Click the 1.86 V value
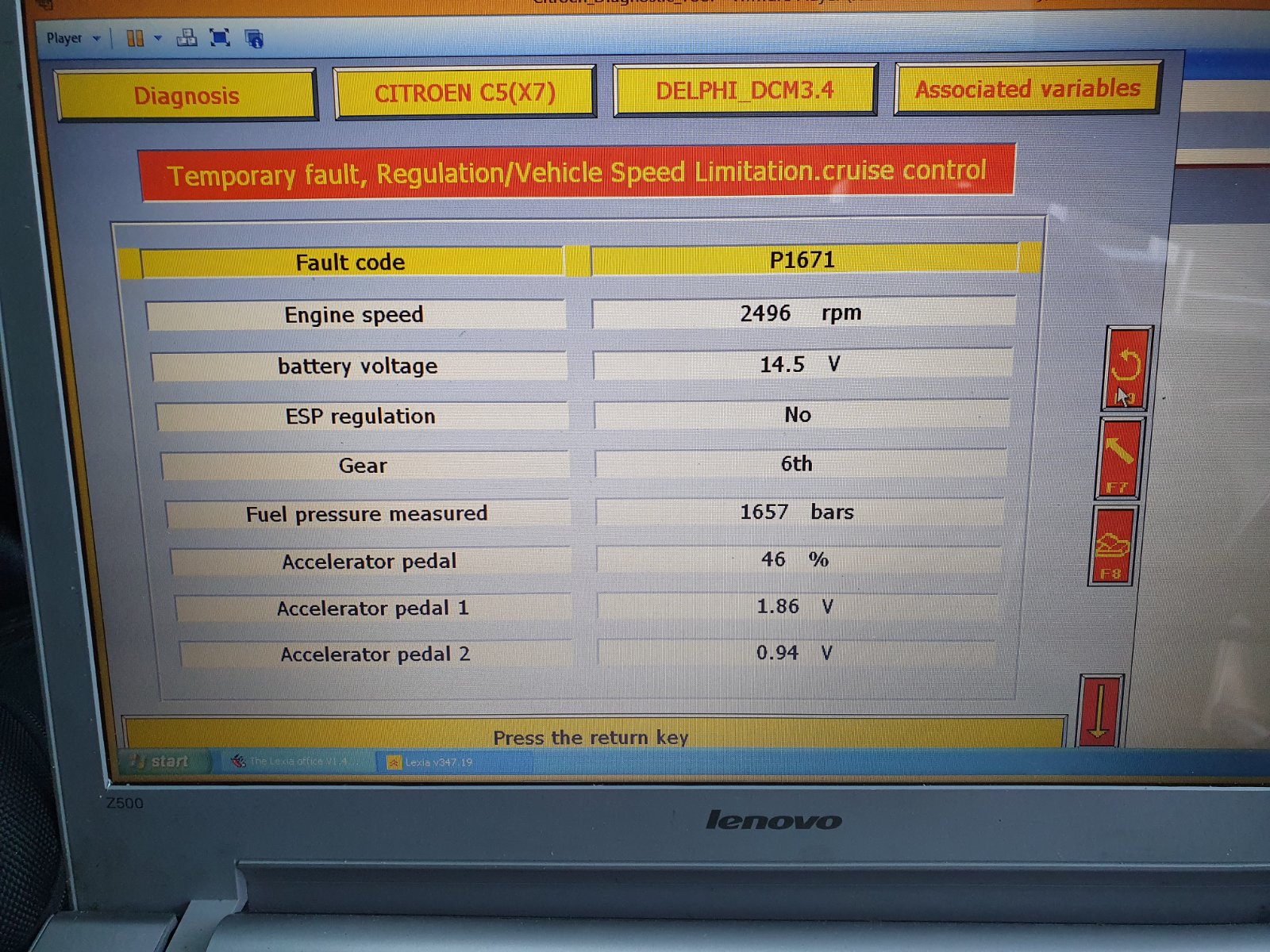The width and height of the screenshot is (1270, 952). click(x=796, y=606)
